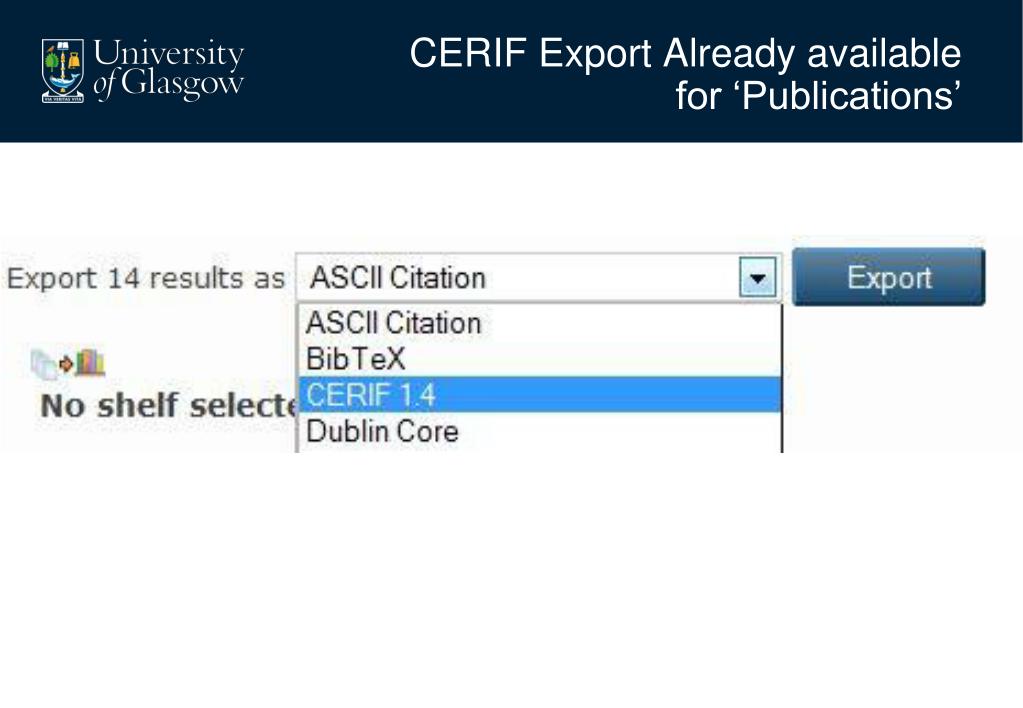Select CERIF 1.4 from the format list
The width and height of the screenshot is (1023, 708).
point(538,395)
